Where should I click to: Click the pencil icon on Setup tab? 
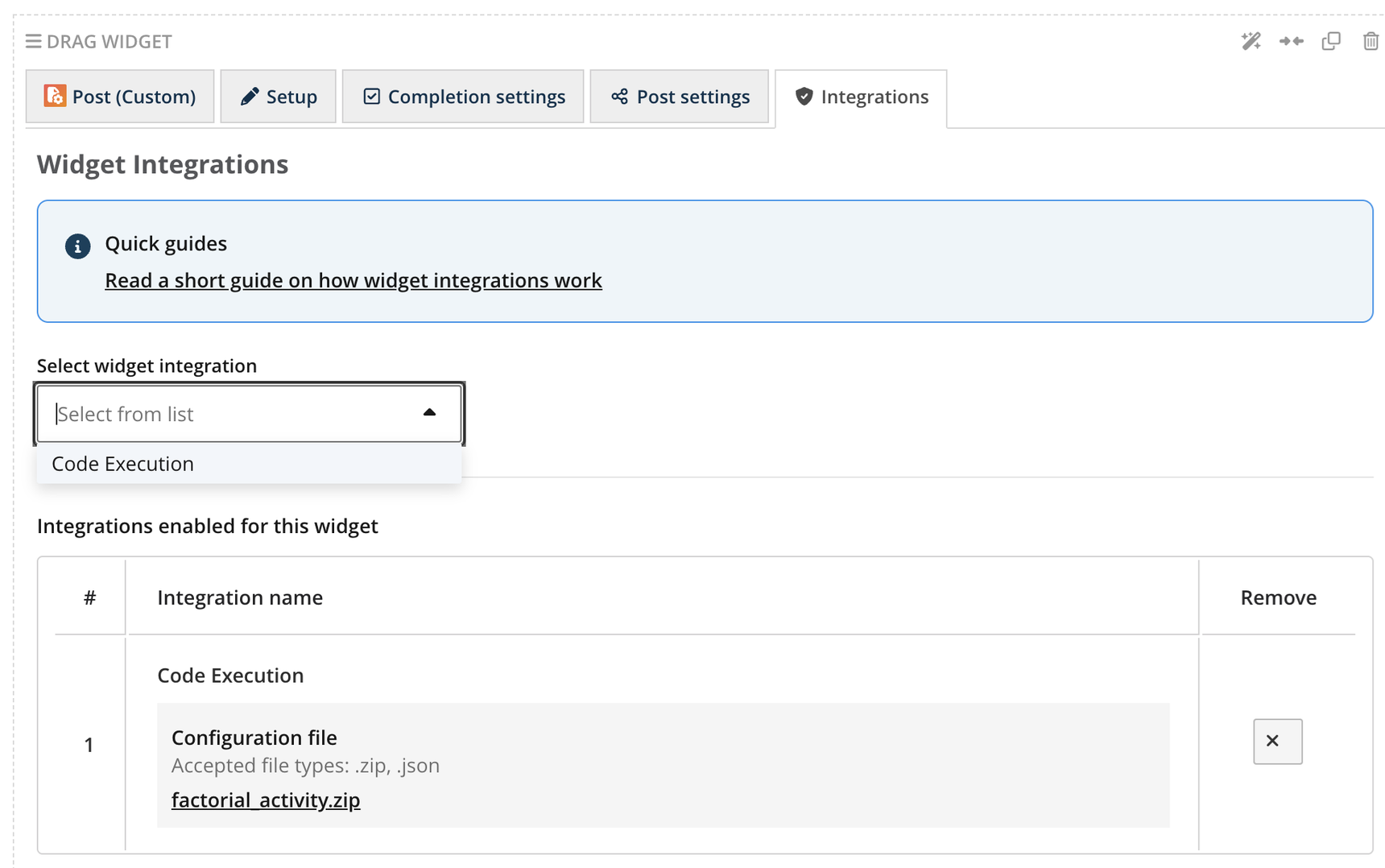tap(250, 97)
